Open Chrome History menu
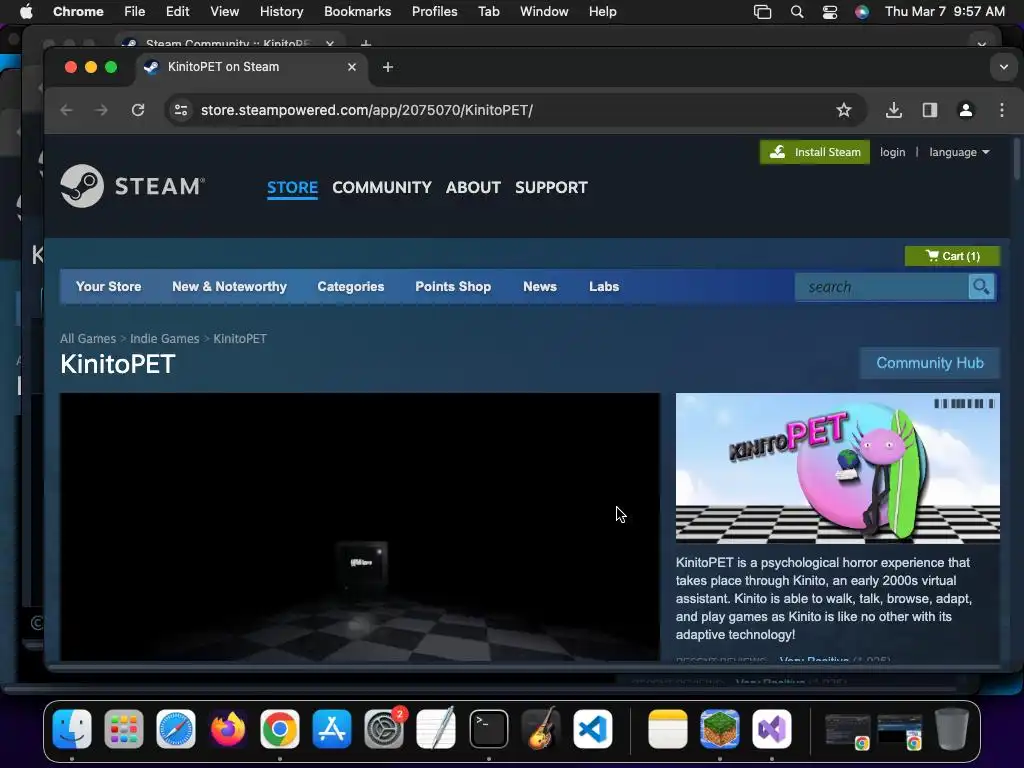 [x=281, y=12]
